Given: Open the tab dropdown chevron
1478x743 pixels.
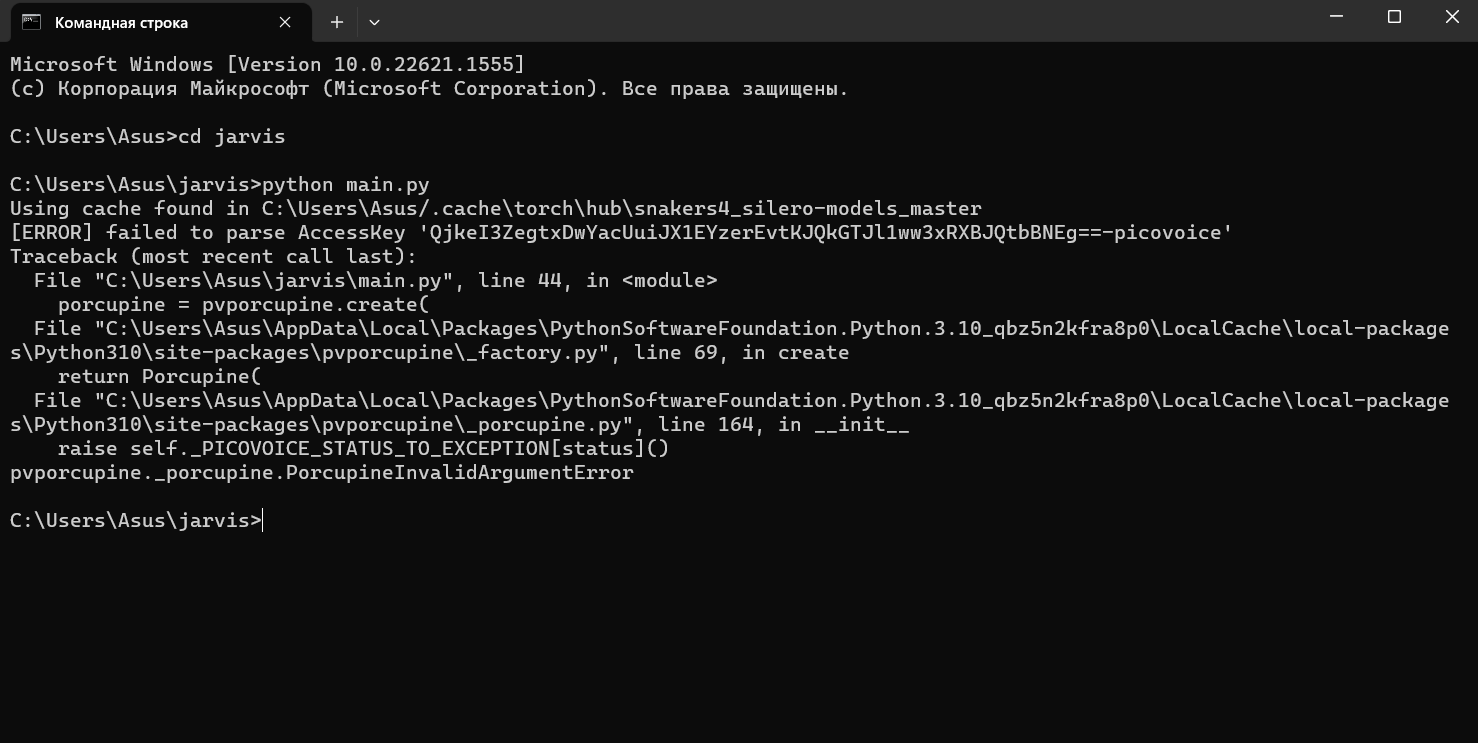Looking at the screenshot, I should click(372, 21).
